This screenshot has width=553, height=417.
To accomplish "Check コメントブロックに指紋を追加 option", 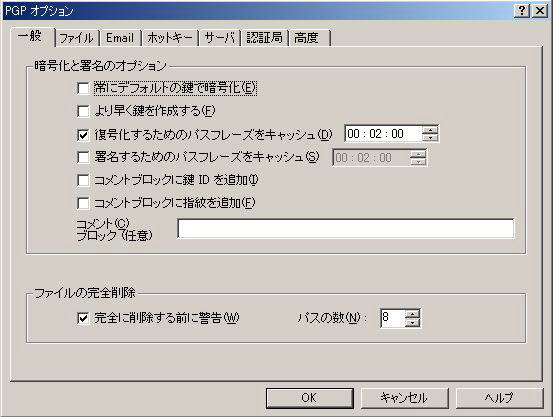I will point(83,203).
